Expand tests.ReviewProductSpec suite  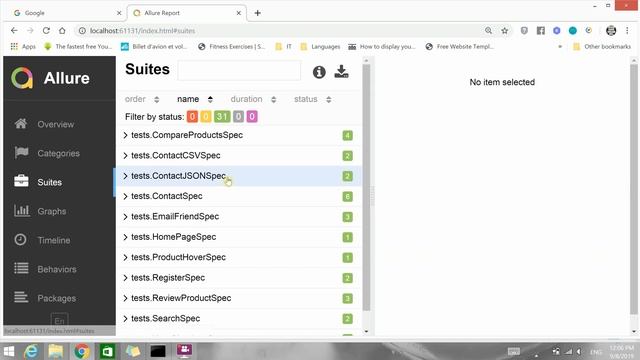pyautogui.click(x=239, y=298)
